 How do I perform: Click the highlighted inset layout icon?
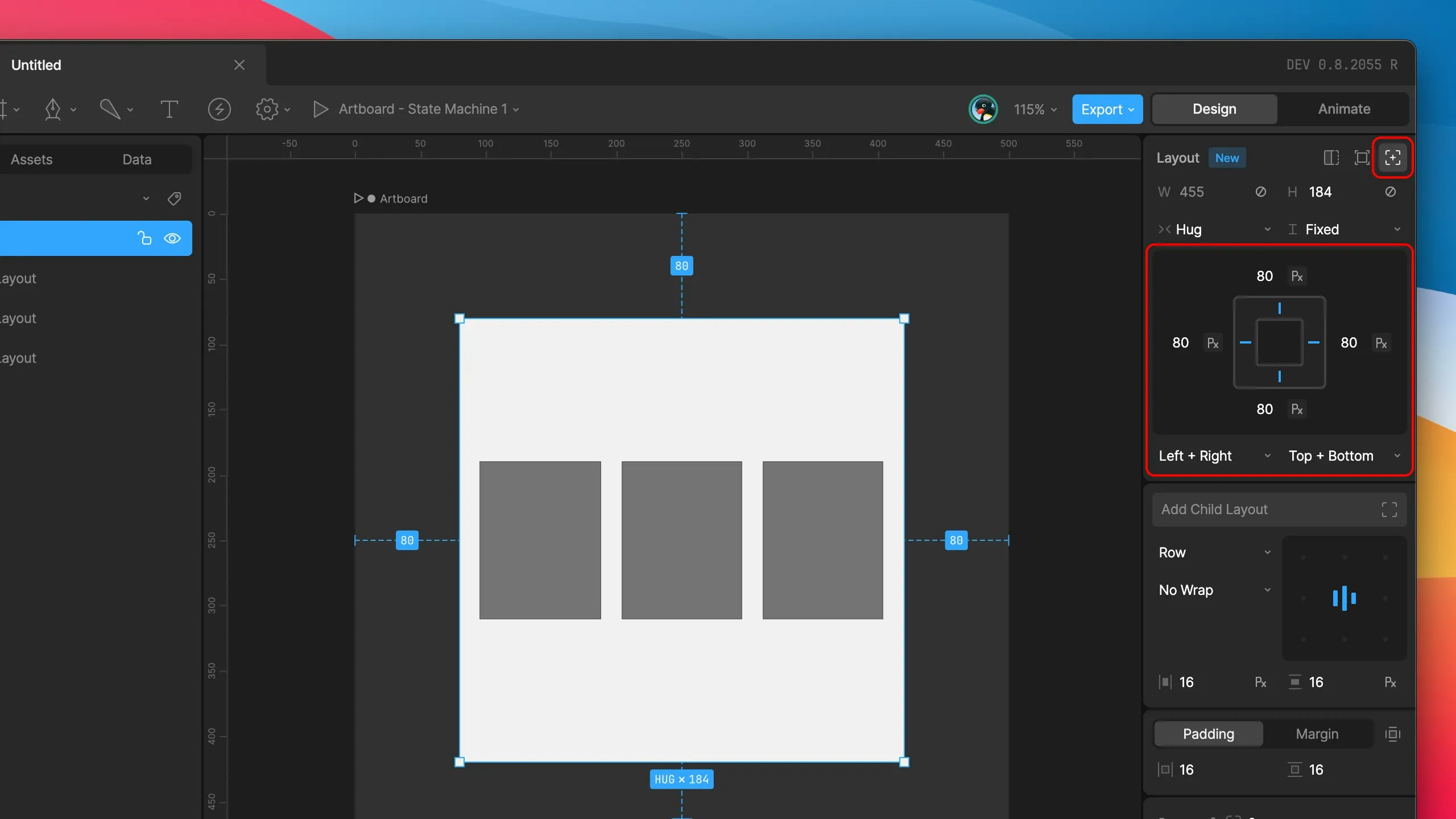[x=1392, y=158]
